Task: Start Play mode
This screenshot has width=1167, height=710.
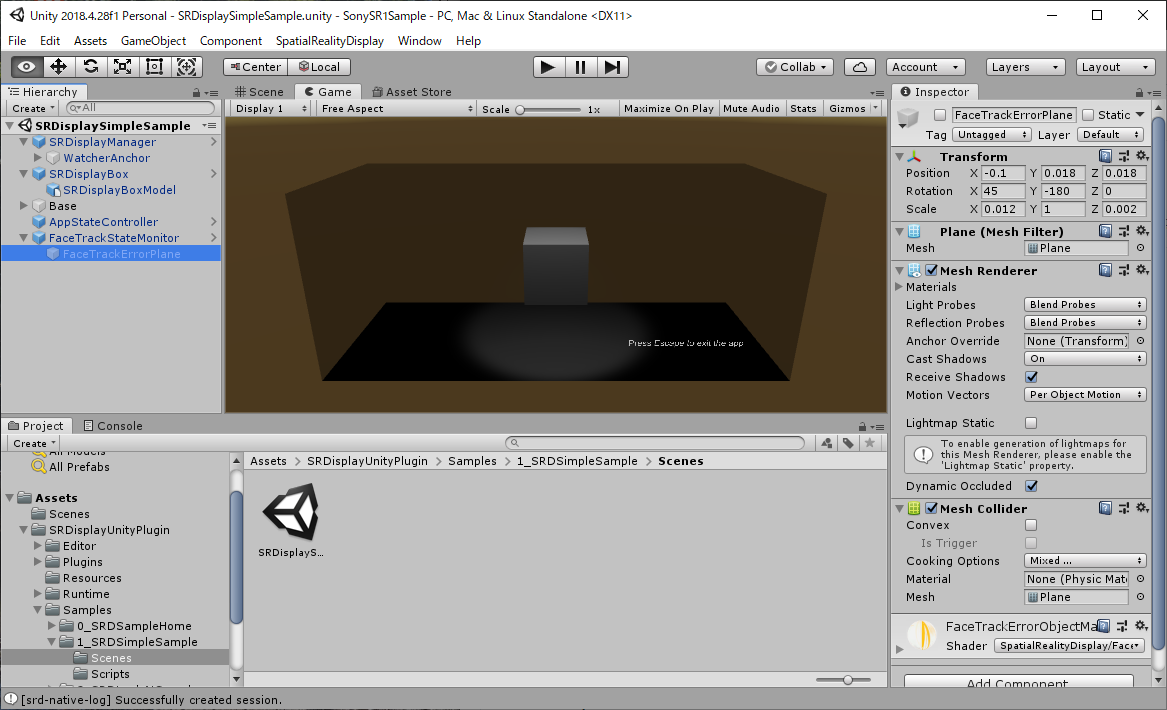Action: [549, 67]
